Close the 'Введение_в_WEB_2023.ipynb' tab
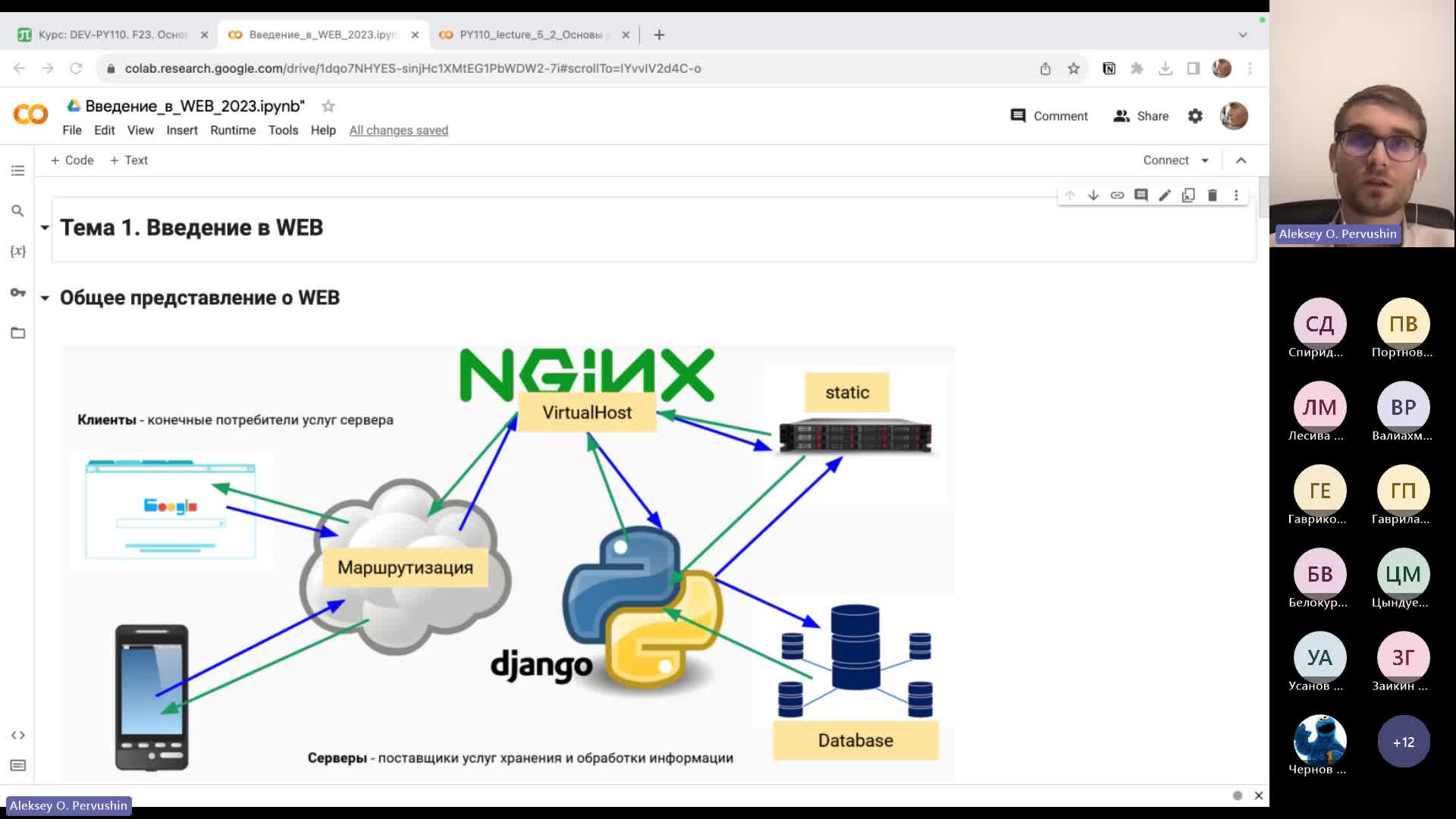The width and height of the screenshot is (1456, 819). [415, 35]
